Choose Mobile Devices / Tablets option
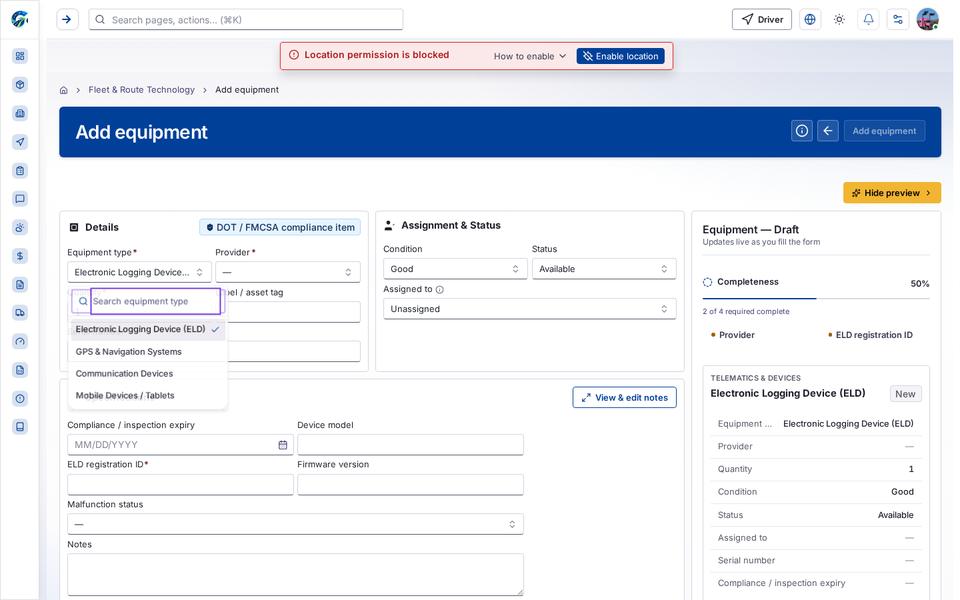This screenshot has height=600, width=960. click(x=148, y=396)
